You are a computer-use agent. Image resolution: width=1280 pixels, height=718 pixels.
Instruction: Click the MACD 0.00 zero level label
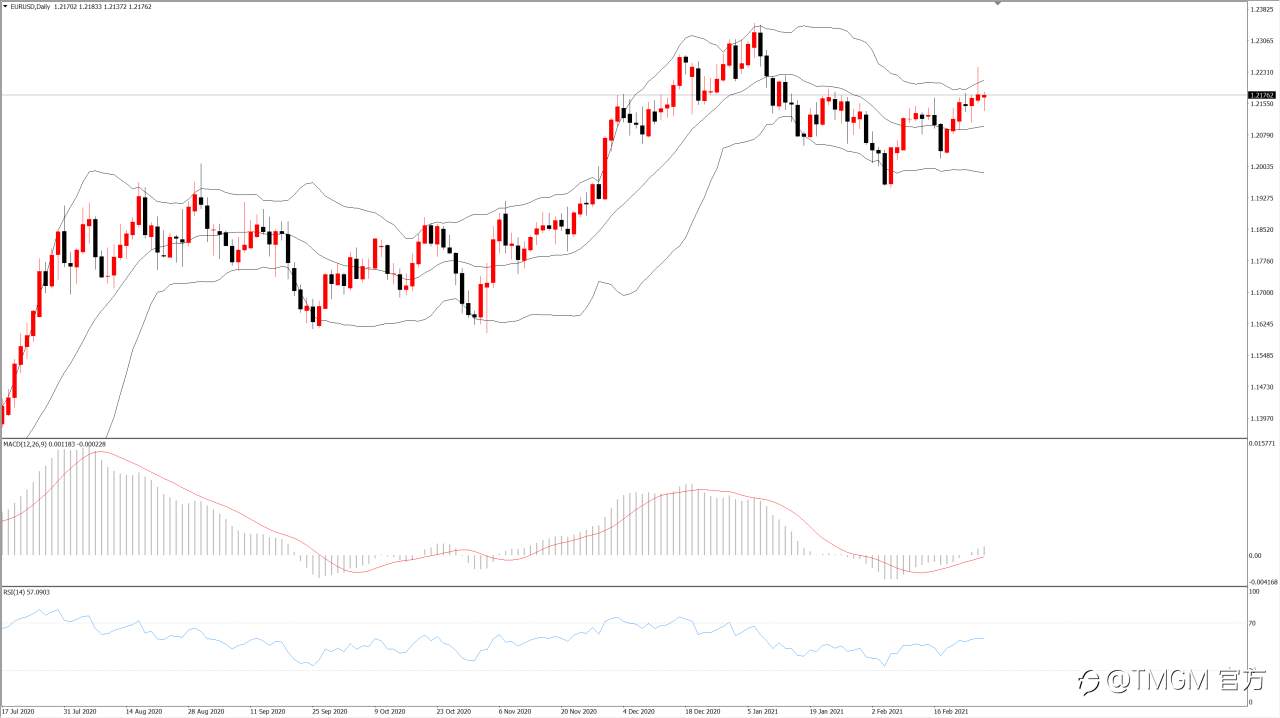pyautogui.click(x=1255, y=555)
